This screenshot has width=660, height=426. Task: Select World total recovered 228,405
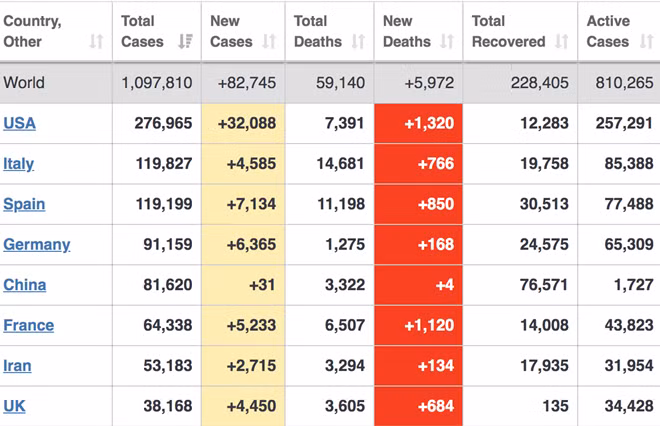[x=540, y=83]
